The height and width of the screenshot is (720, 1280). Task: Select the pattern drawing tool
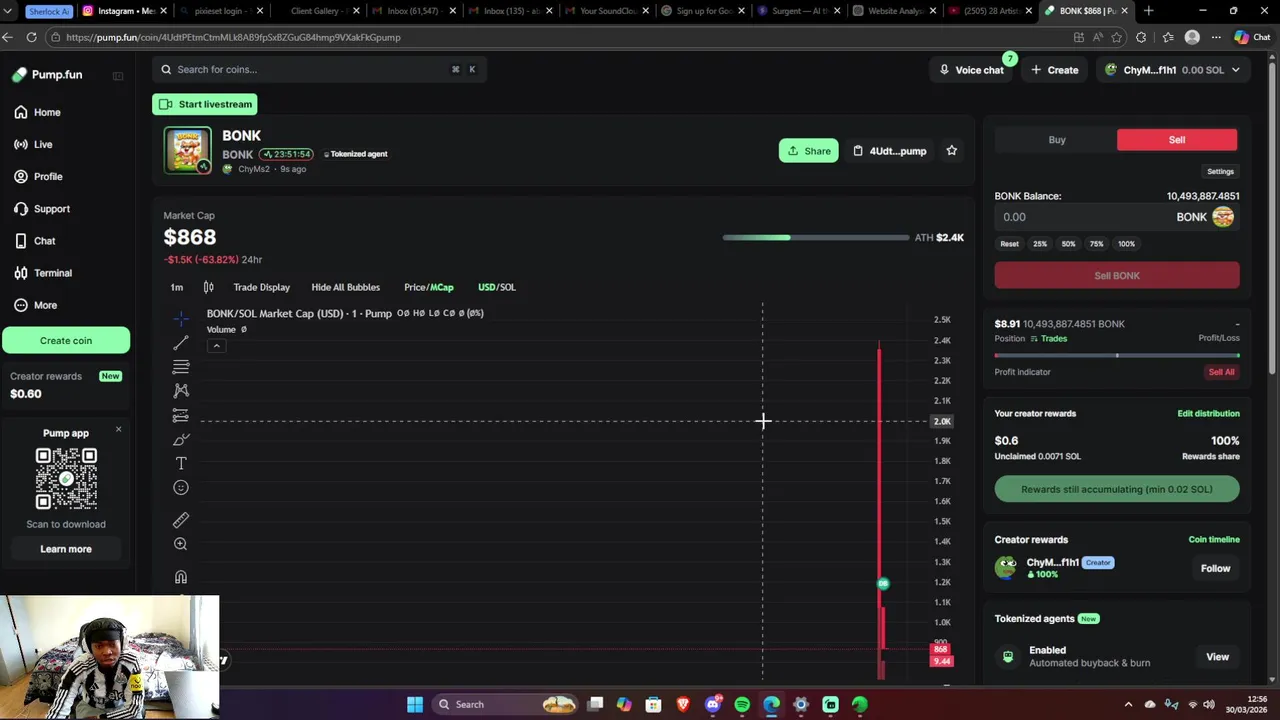[x=181, y=391]
